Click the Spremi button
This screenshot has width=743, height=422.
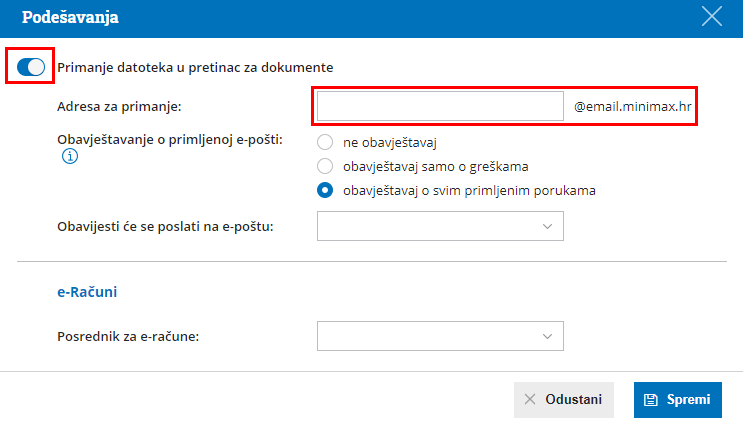point(677,400)
